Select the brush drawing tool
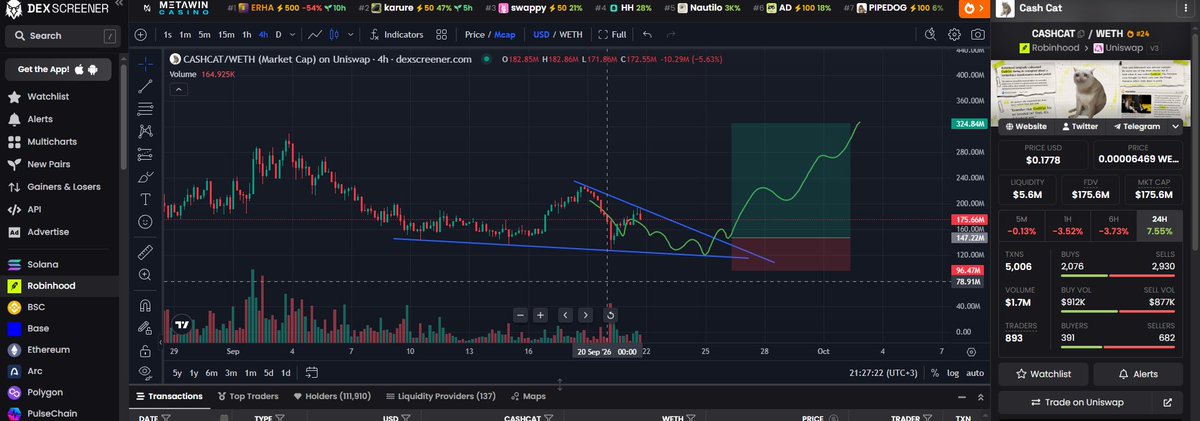 146,176
